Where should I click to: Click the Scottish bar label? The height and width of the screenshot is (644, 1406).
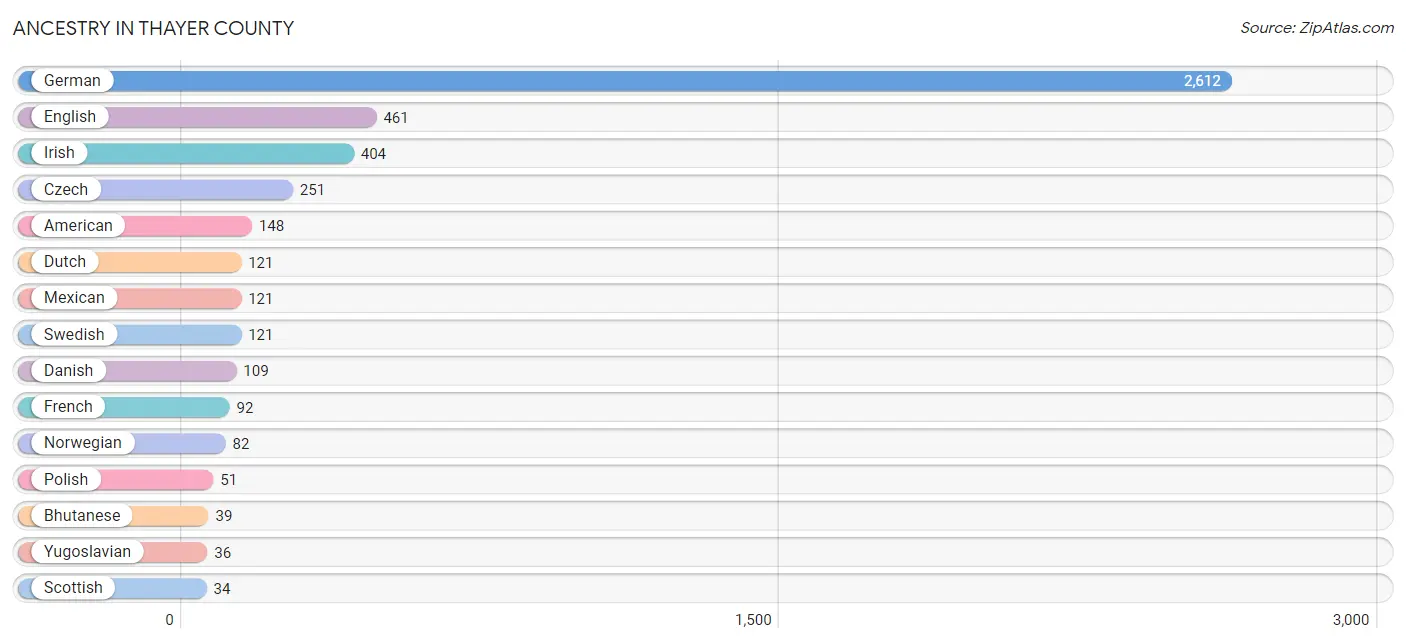point(73,588)
